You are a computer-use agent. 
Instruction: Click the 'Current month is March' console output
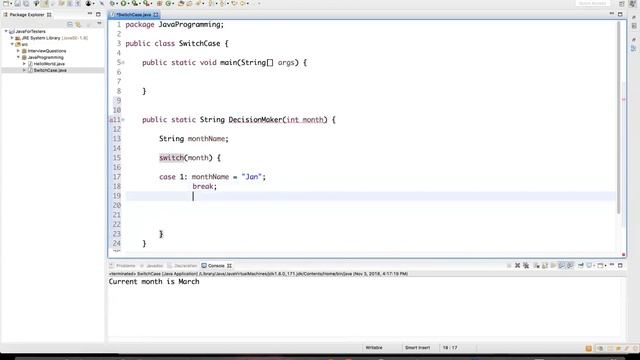pyautogui.click(x=154, y=282)
